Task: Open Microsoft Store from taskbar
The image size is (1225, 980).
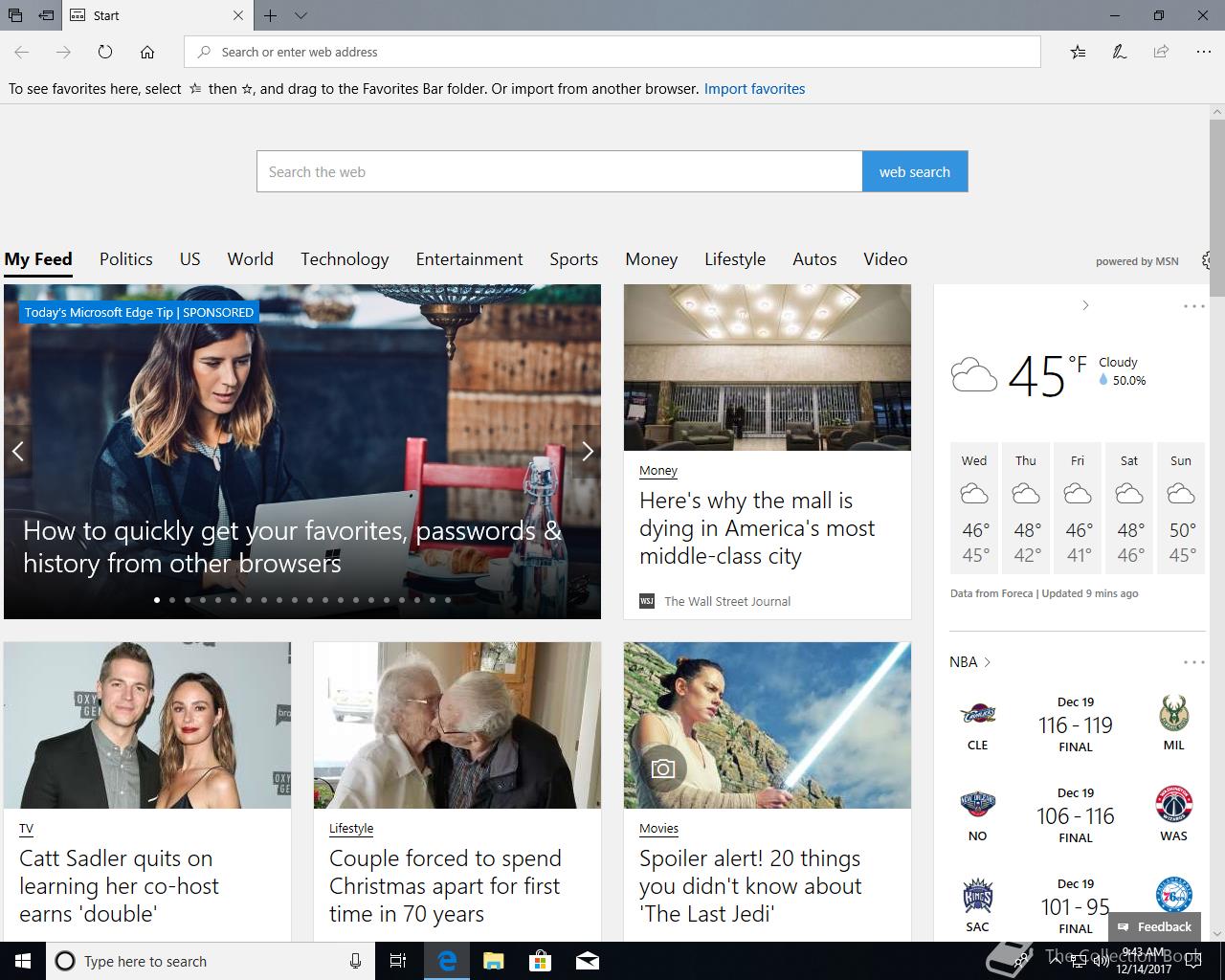Action: [x=541, y=961]
